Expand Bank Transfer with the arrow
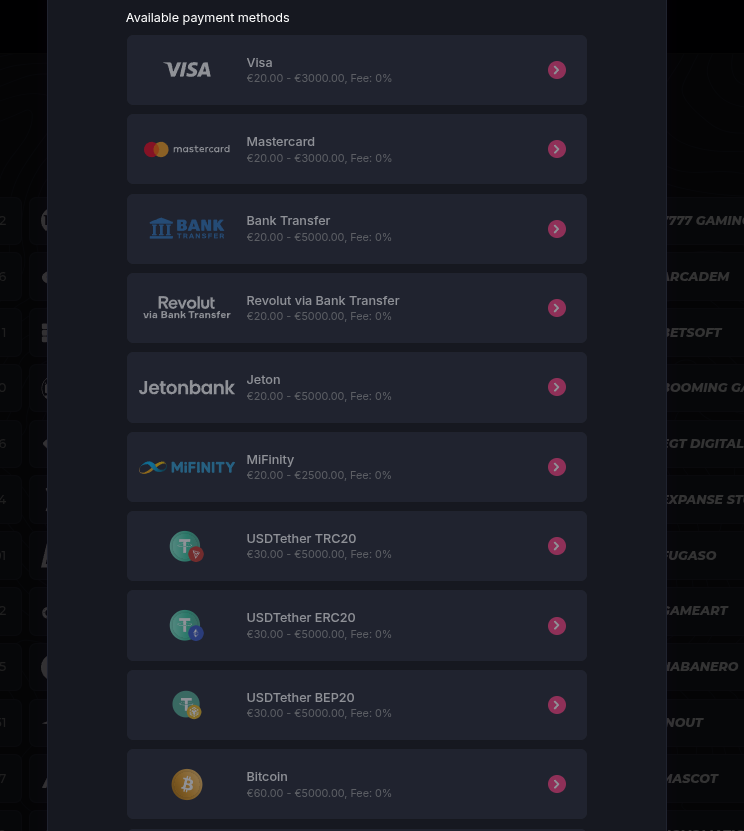The width and height of the screenshot is (744, 831). click(x=557, y=229)
